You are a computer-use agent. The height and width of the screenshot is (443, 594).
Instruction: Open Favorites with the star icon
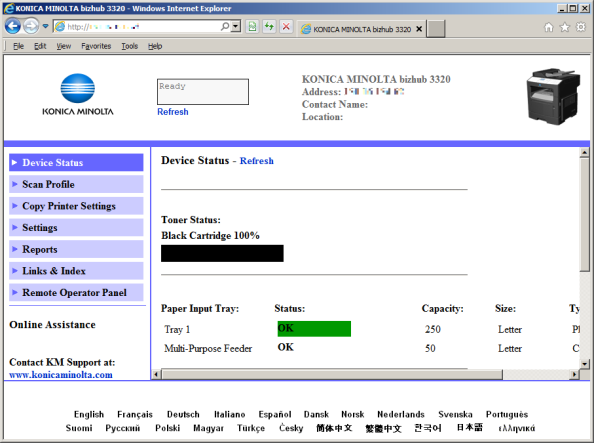564,27
